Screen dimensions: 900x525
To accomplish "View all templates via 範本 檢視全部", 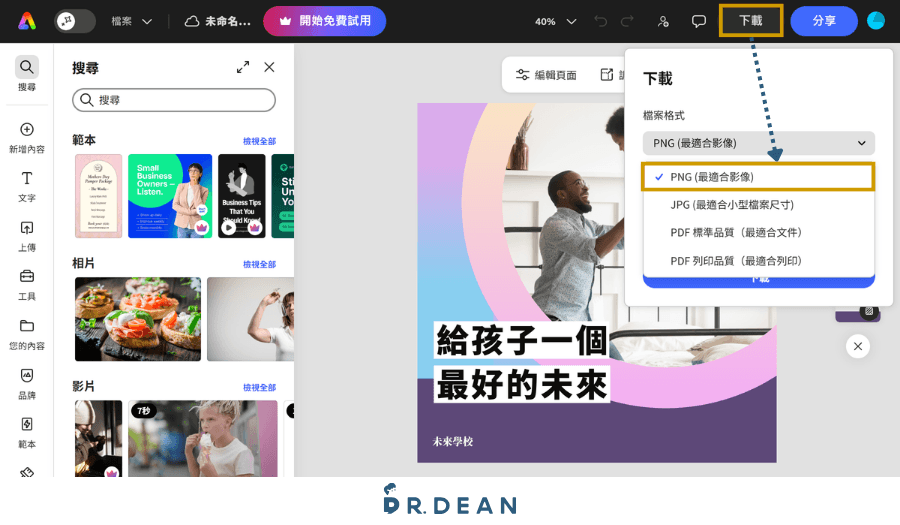I will (259, 141).
